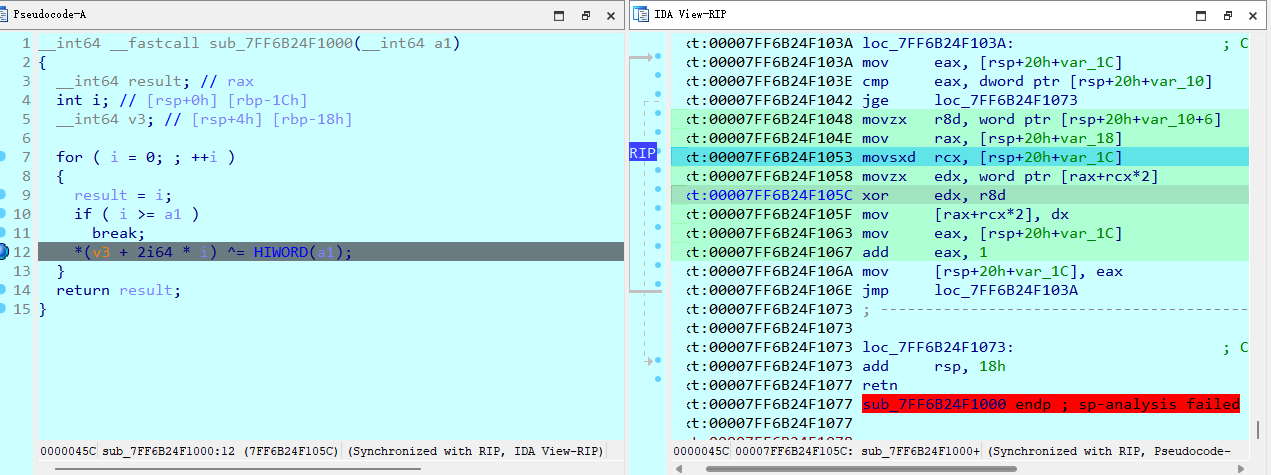Toggle breakpoint dot at pseudocode line 15
Image resolution: width=1271 pixels, height=475 pixels.
[x=4, y=309]
